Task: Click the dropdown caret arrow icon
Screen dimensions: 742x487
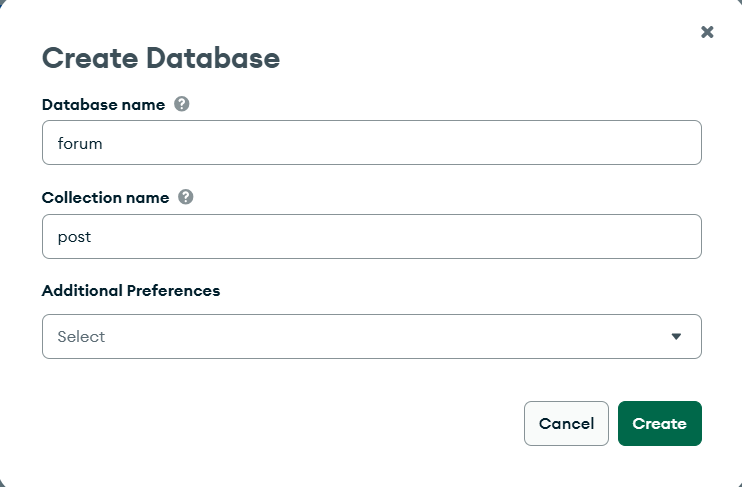Action: click(x=676, y=337)
